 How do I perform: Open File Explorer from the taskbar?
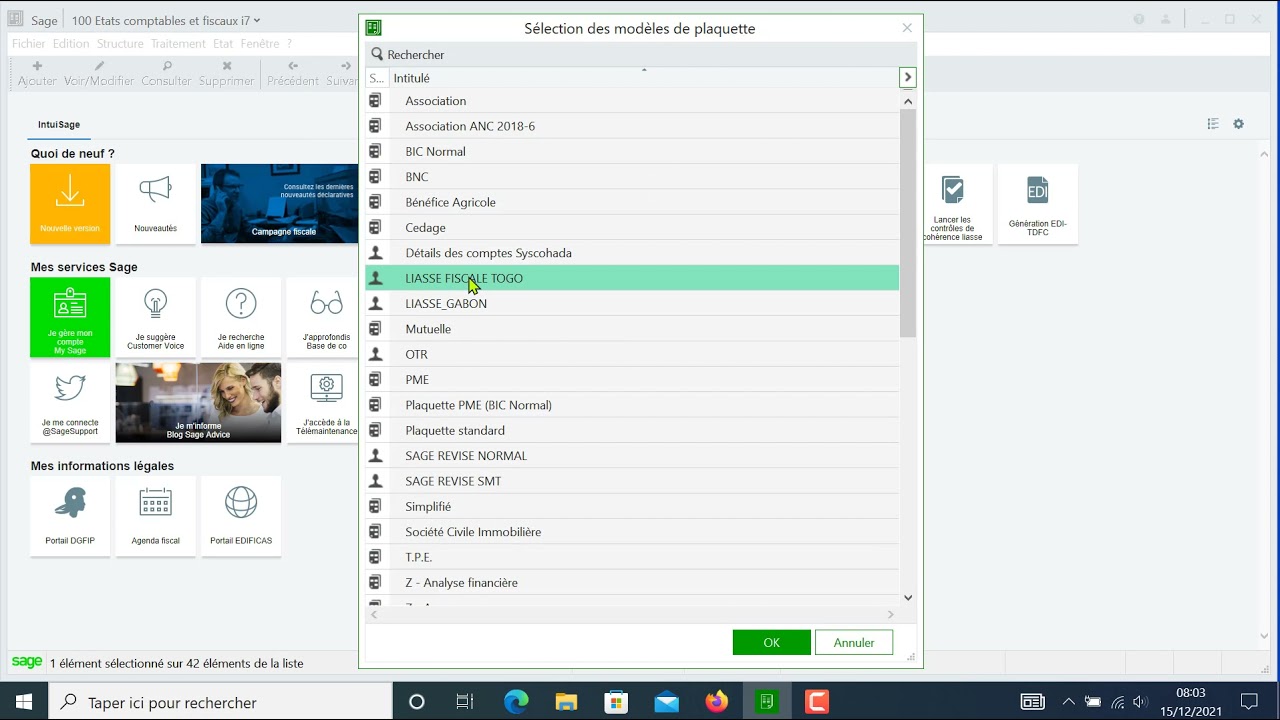coord(566,702)
